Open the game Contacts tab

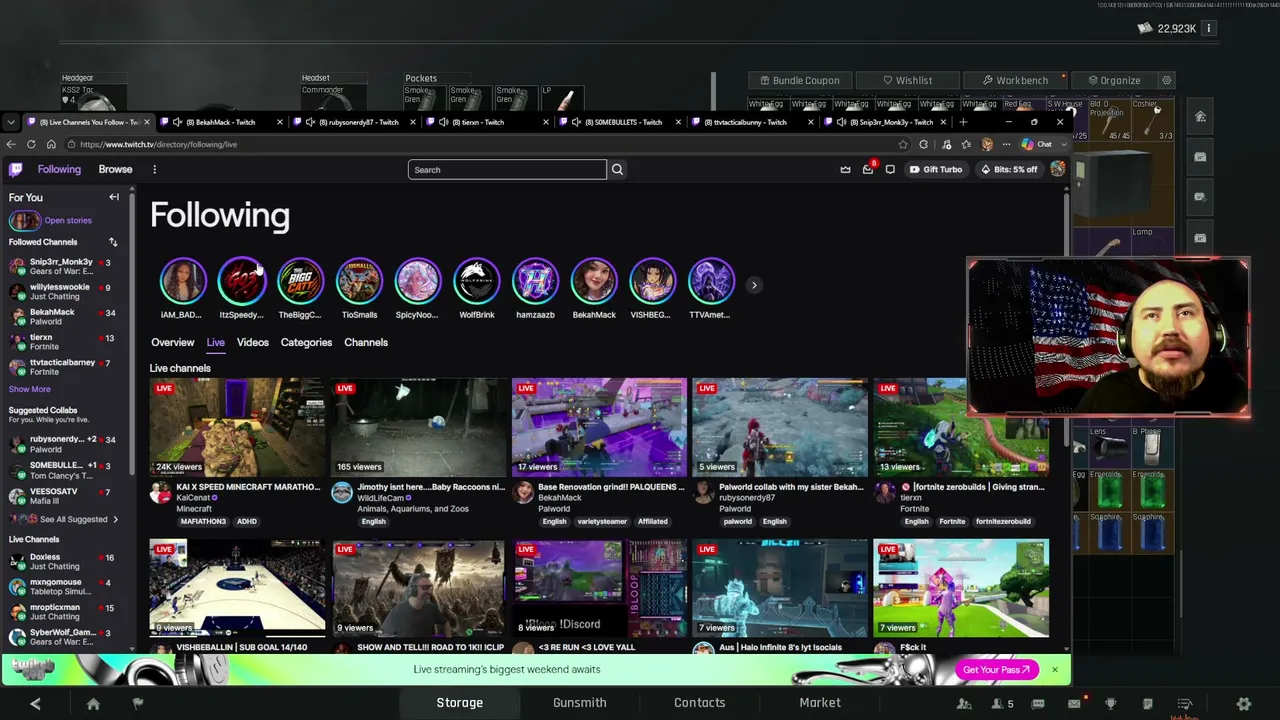coord(700,703)
